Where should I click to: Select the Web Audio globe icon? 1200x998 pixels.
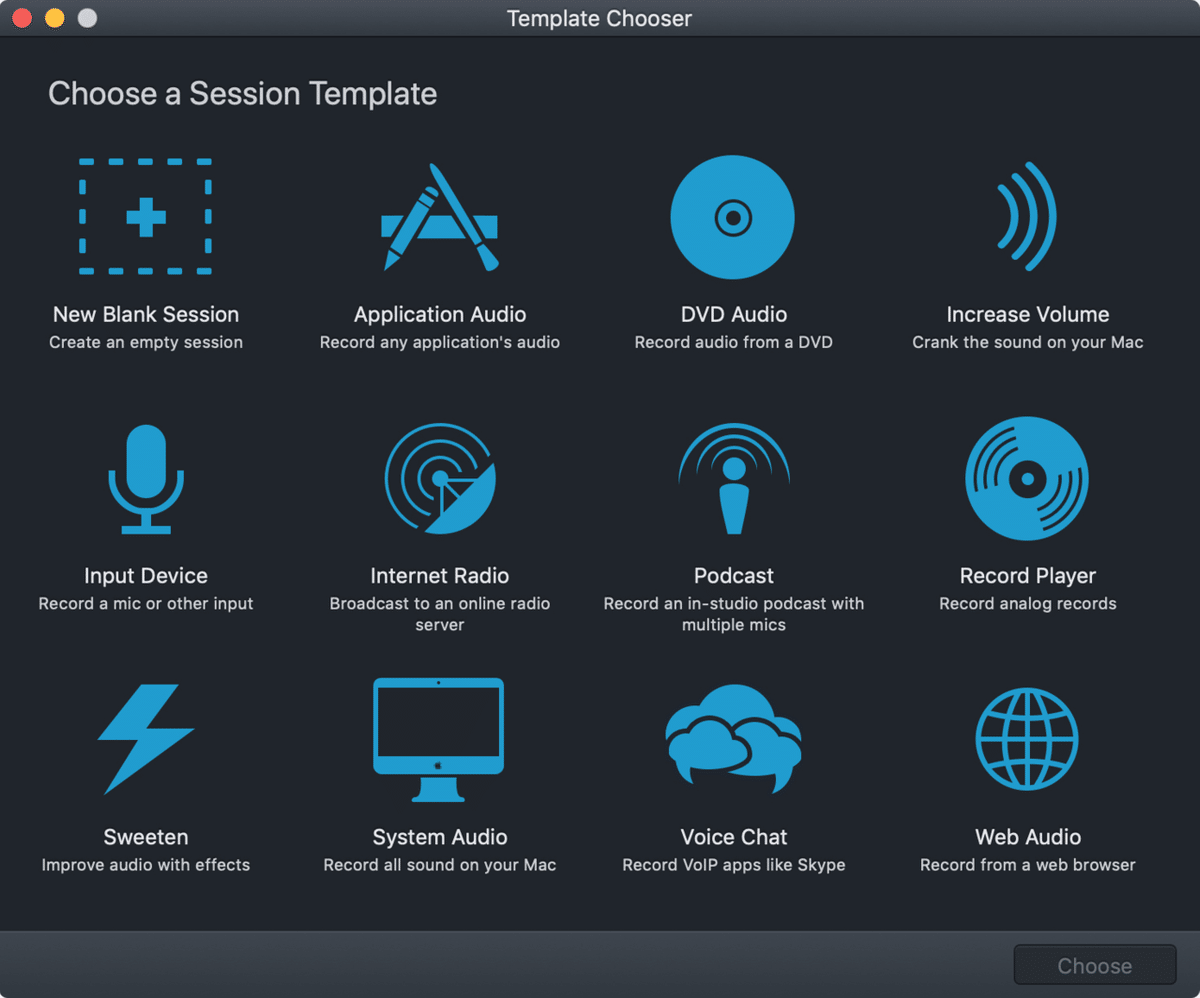(1027, 740)
